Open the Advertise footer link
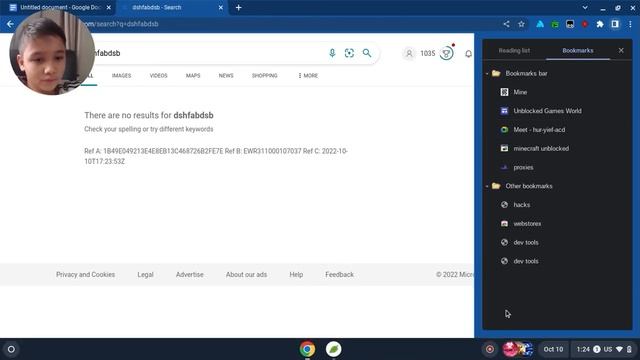Image resolution: width=640 pixels, height=360 pixels. point(189,275)
